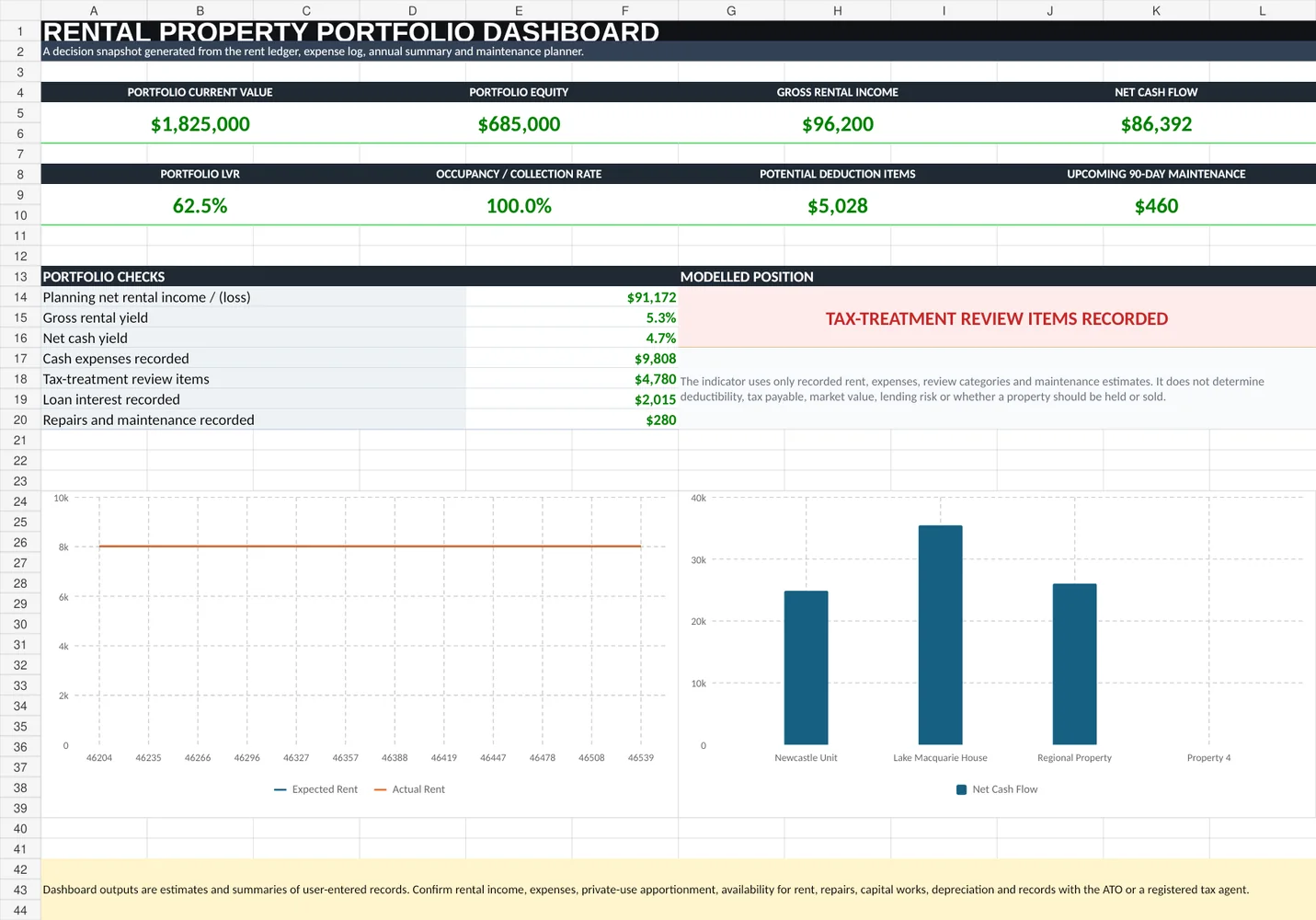Click the Actual Rent legend entry
This screenshot has width=1316, height=920.
click(409, 789)
